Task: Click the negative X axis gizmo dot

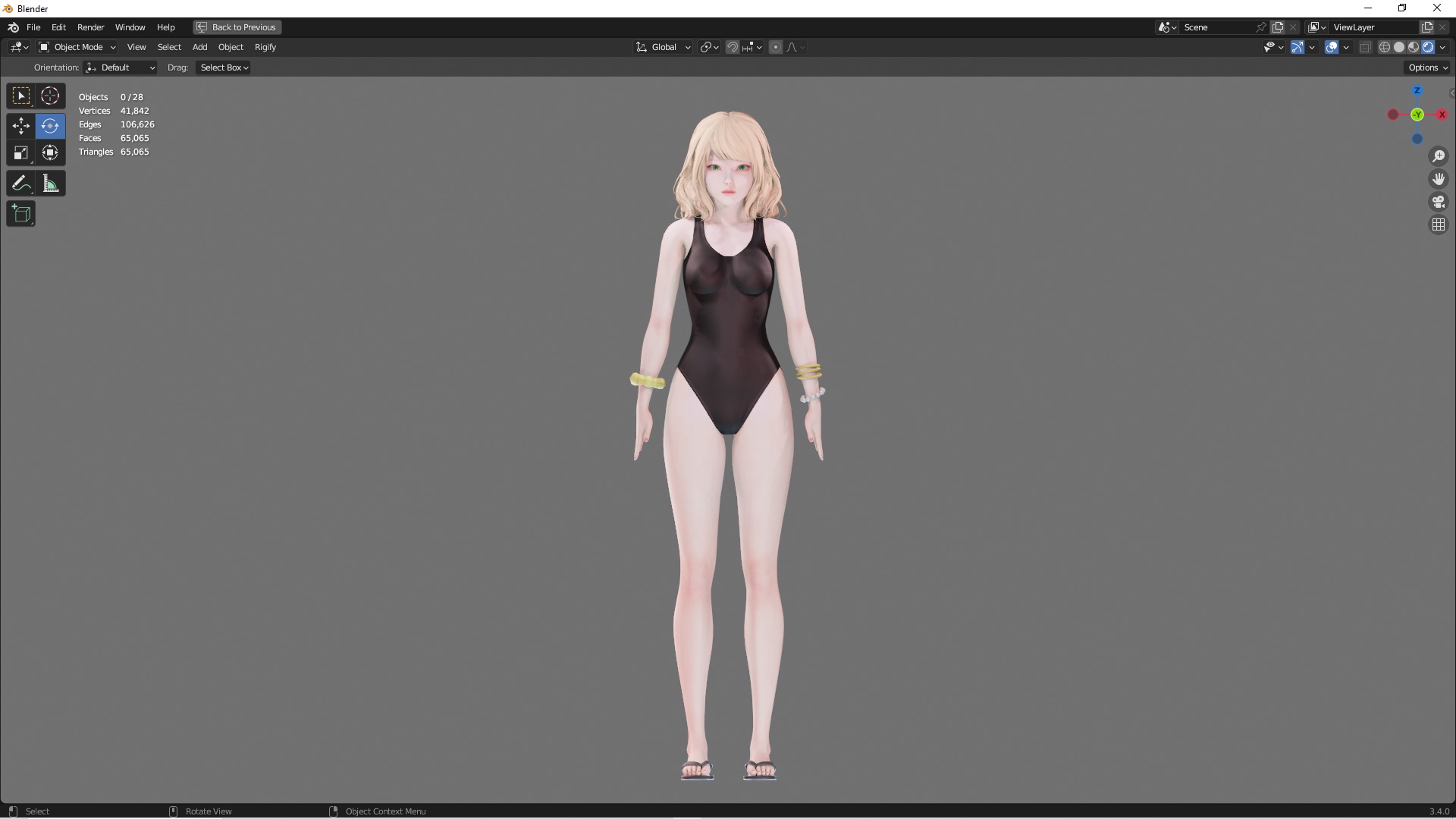Action: (1393, 115)
